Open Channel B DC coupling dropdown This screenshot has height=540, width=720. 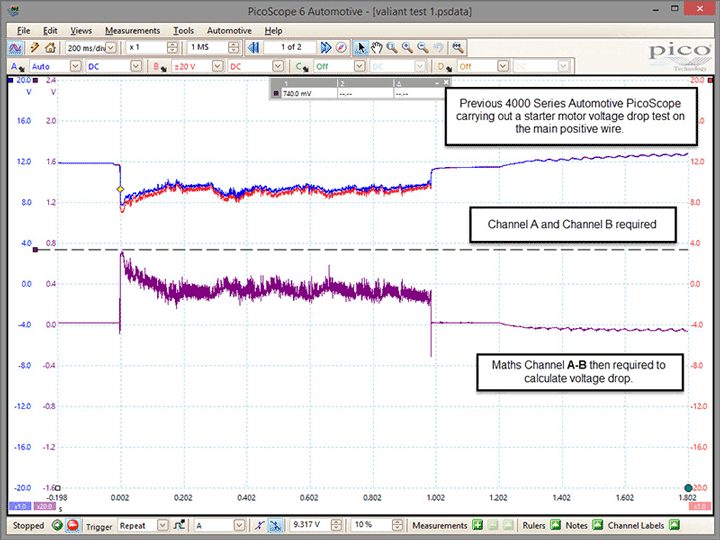(x=278, y=67)
